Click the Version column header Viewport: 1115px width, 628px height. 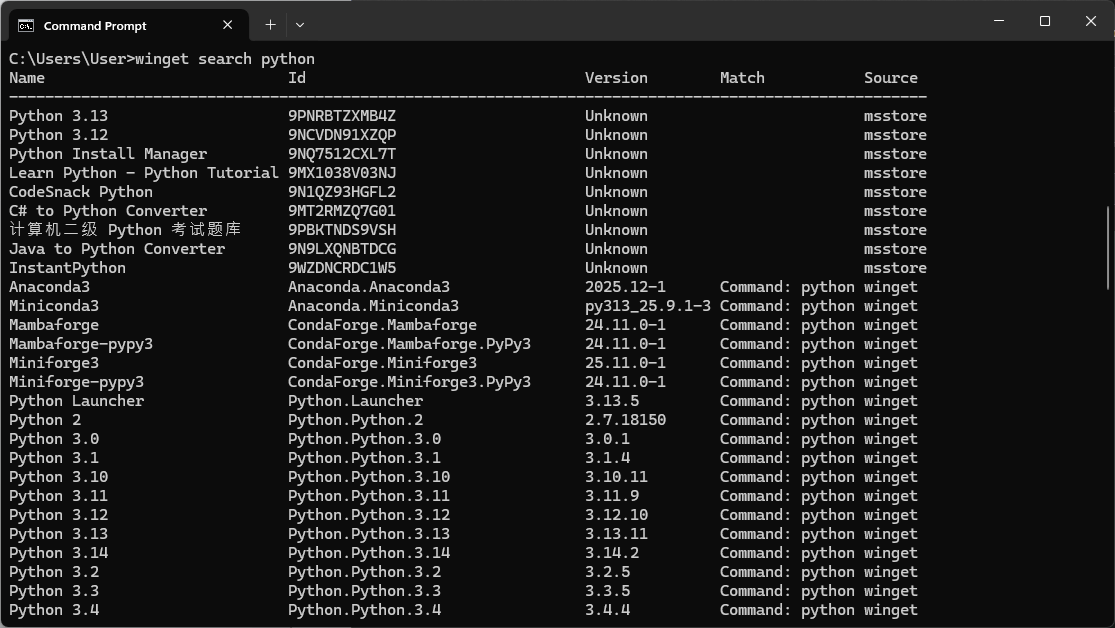click(616, 77)
